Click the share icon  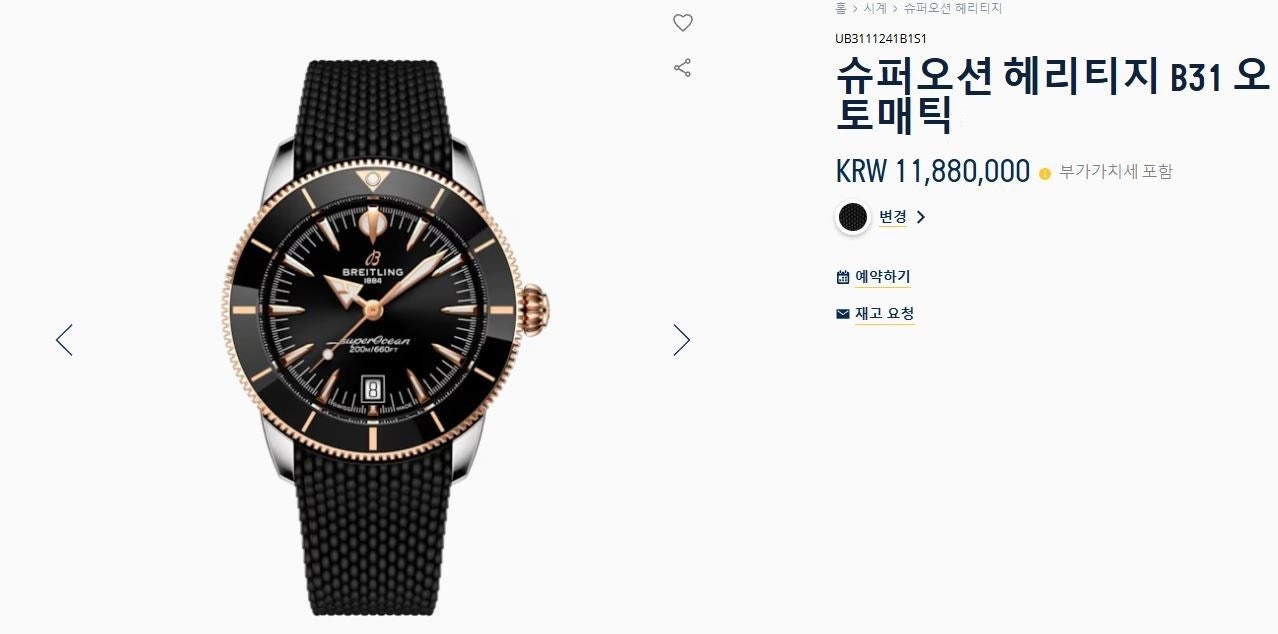coord(682,68)
